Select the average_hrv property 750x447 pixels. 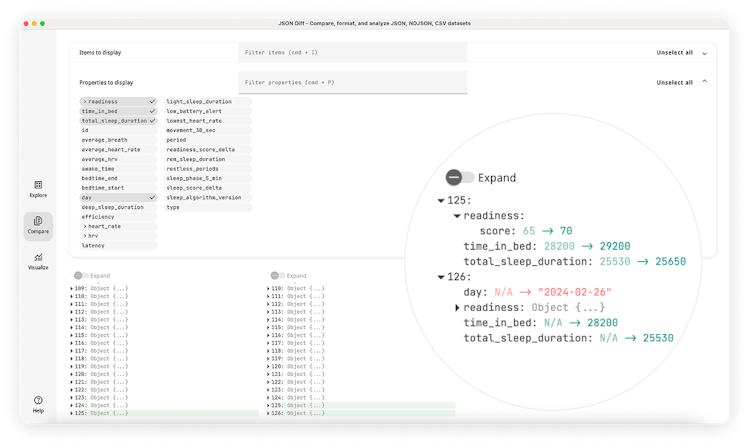pyautogui.click(x=101, y=159)
